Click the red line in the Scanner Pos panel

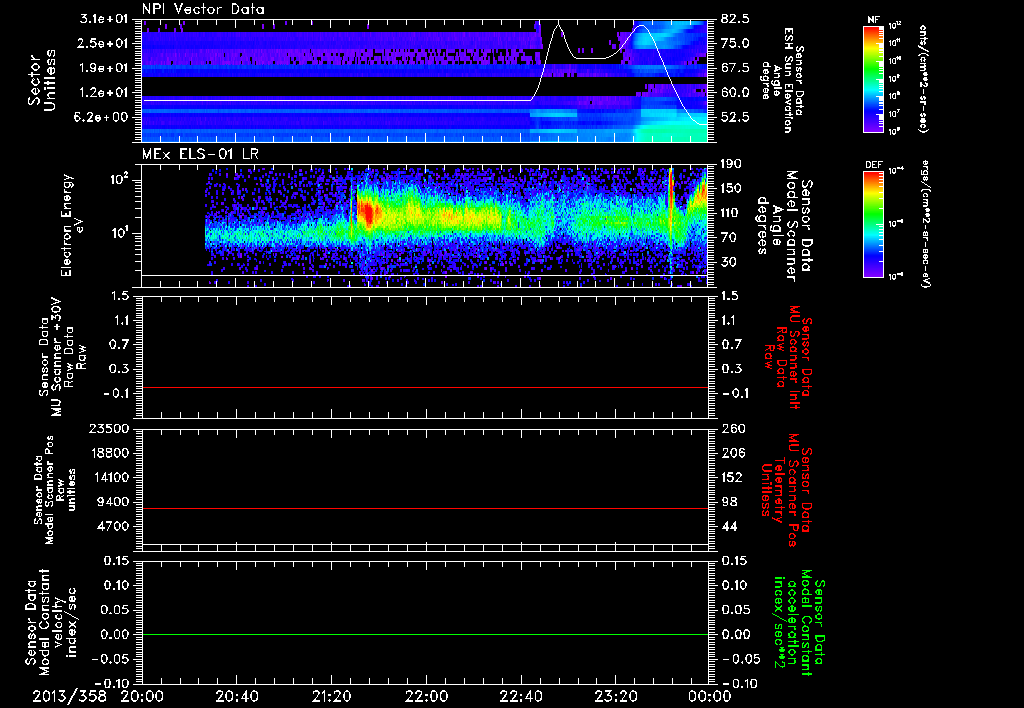coord(425,508)
